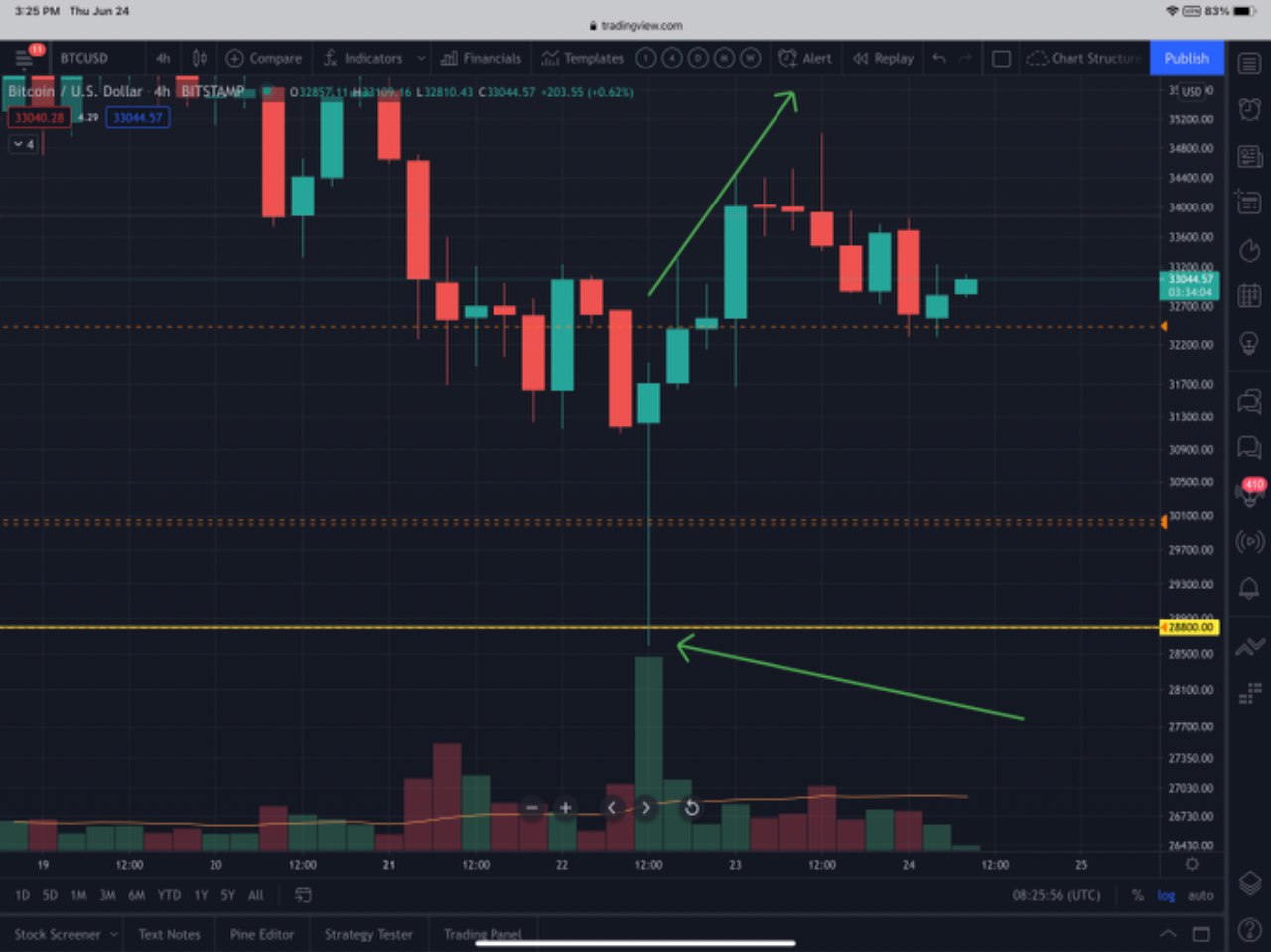Switch to the circled D daily timeframe

pos(698,58)
